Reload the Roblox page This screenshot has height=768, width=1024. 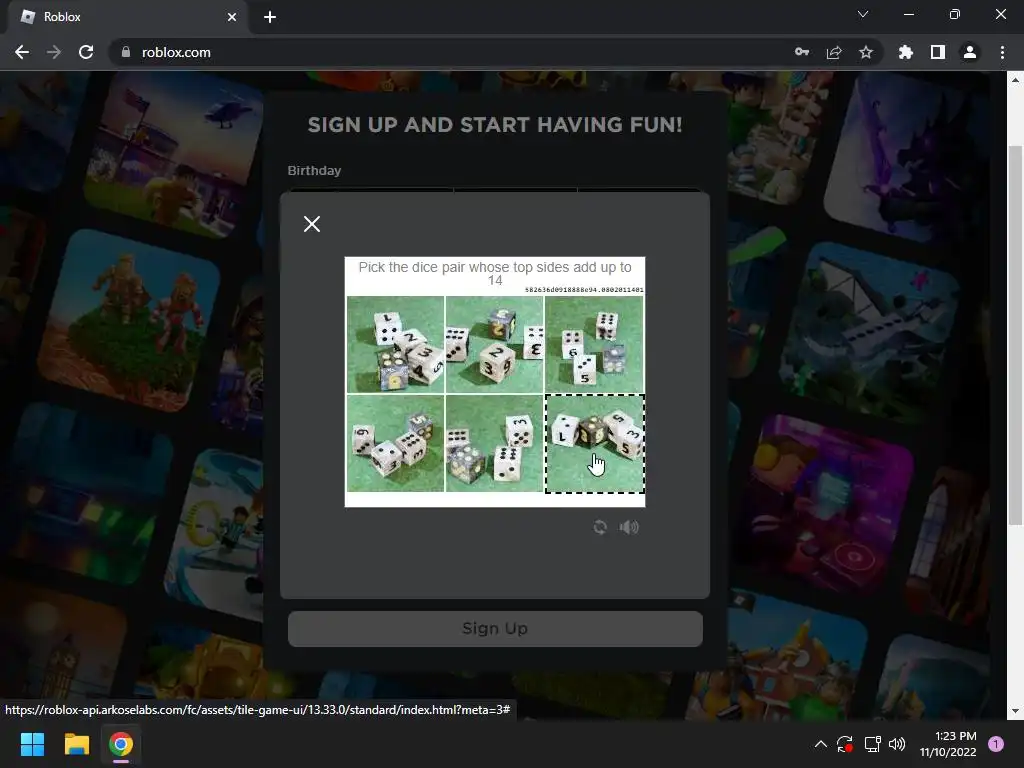click(x=86, y=52)
